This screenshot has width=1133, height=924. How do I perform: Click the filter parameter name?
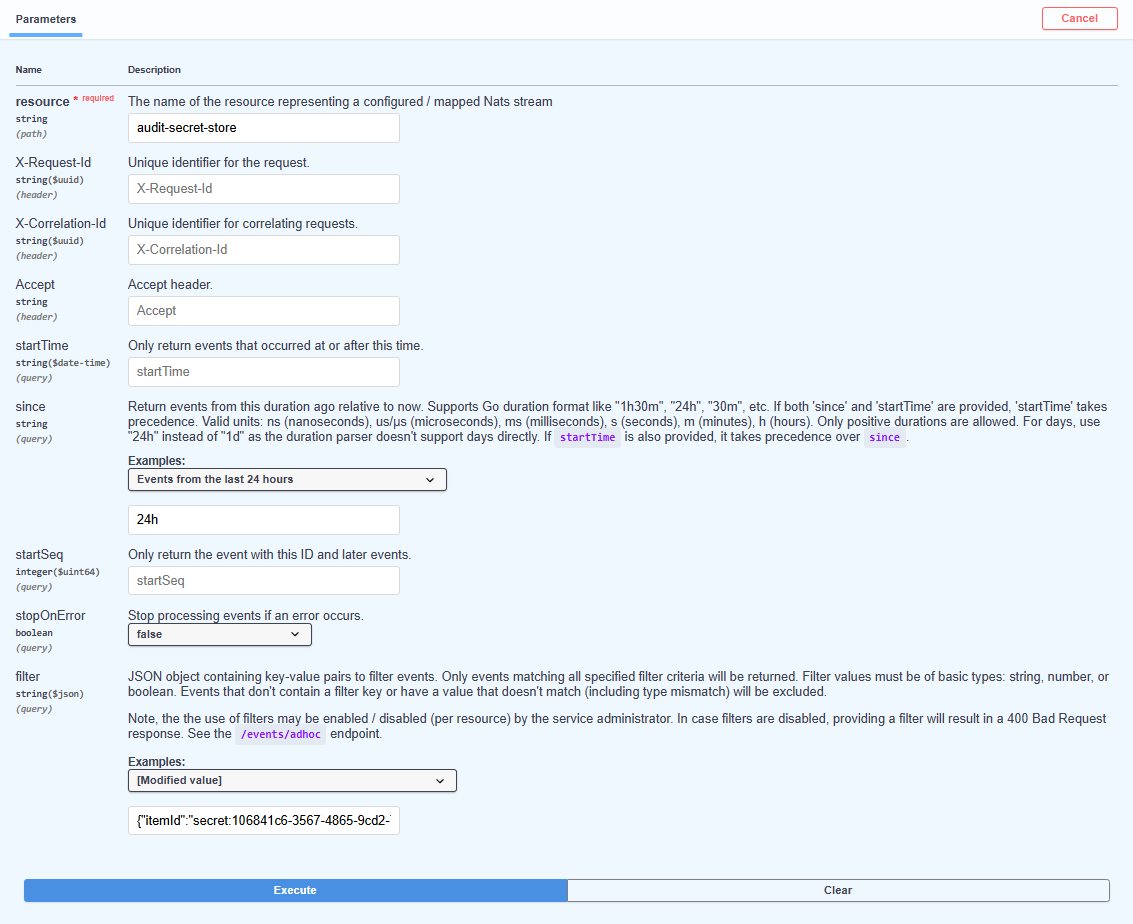27,676
